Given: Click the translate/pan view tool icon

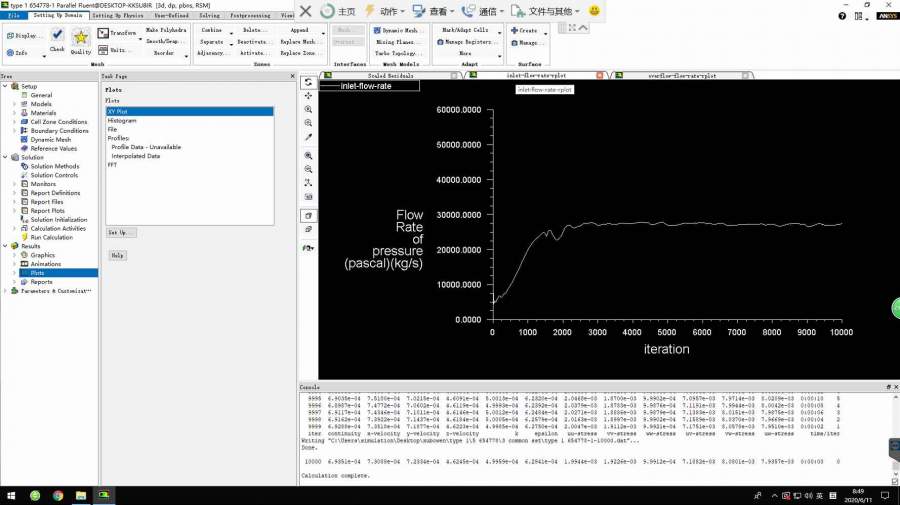Looking at the screenshot, I should [309, 96].
